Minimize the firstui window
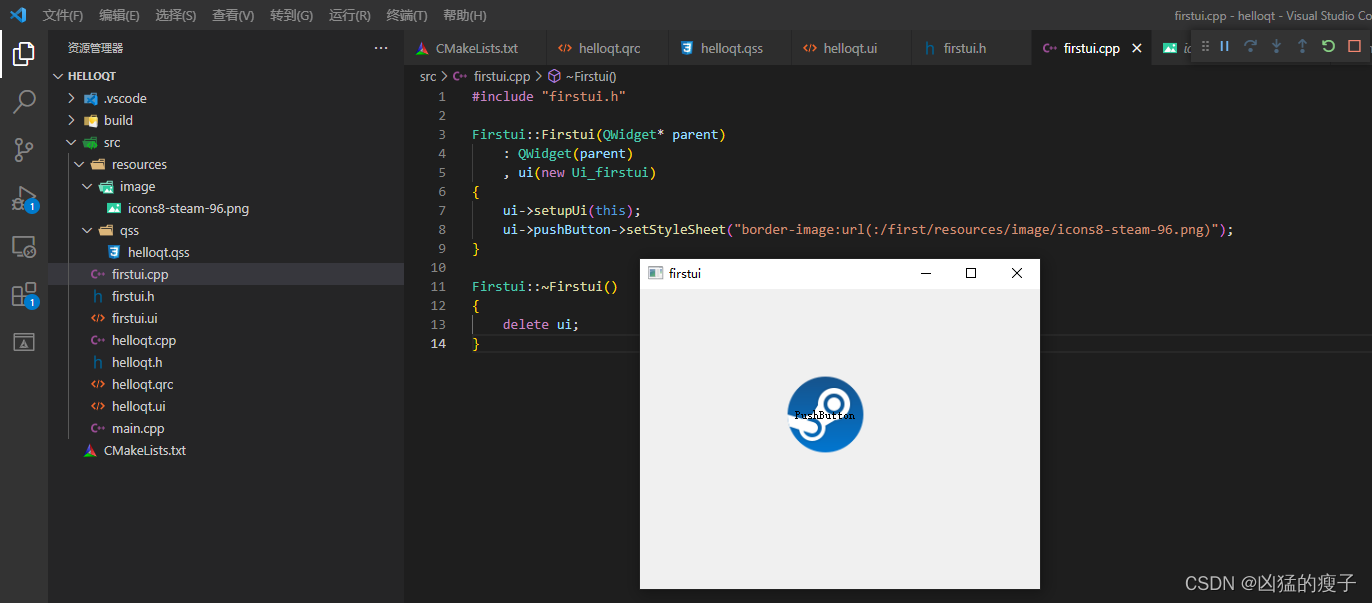Viewport: 1372px width, 603px height. click(x=925, y=273)
